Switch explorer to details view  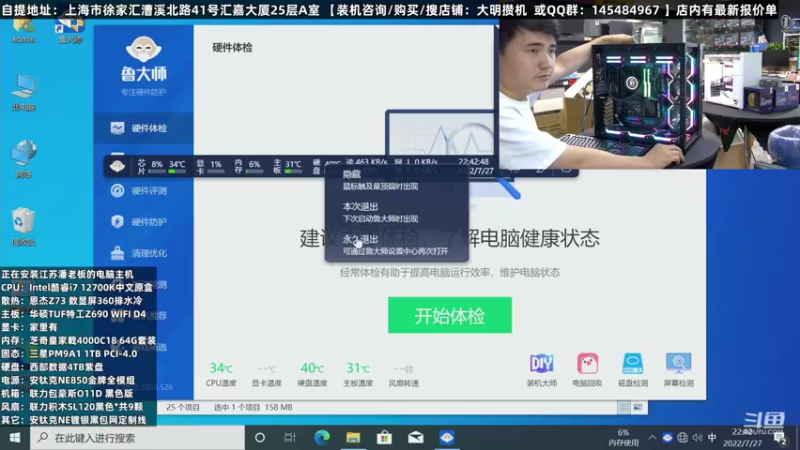click(624, 407)
